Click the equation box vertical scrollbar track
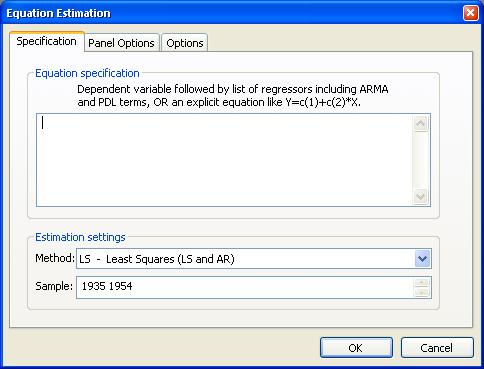 [421, 160]
